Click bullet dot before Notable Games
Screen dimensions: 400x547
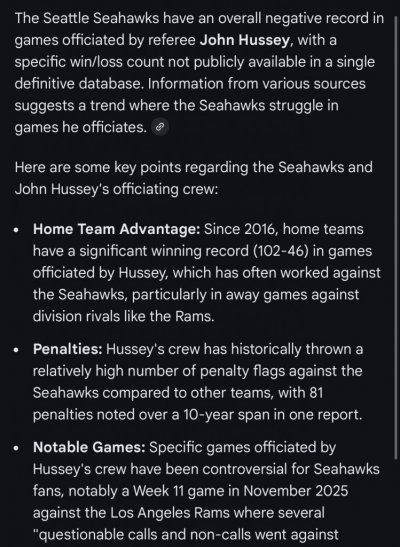pos(16,448)
